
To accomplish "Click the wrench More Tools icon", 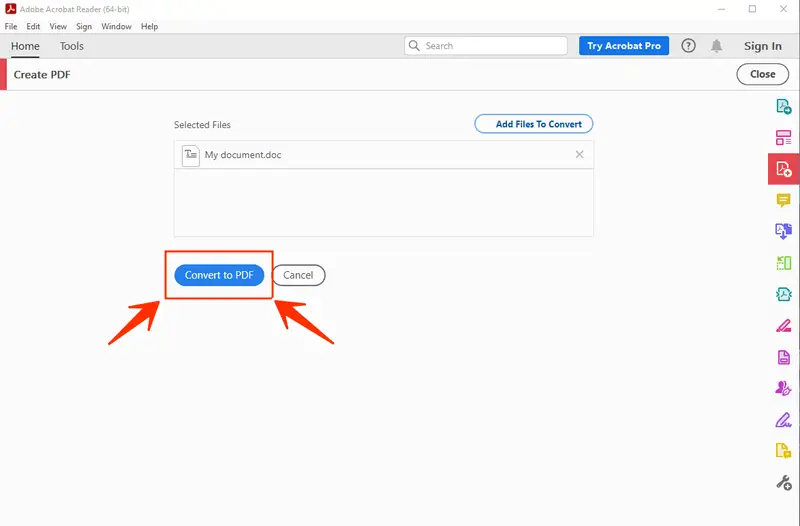I will 784,482.
